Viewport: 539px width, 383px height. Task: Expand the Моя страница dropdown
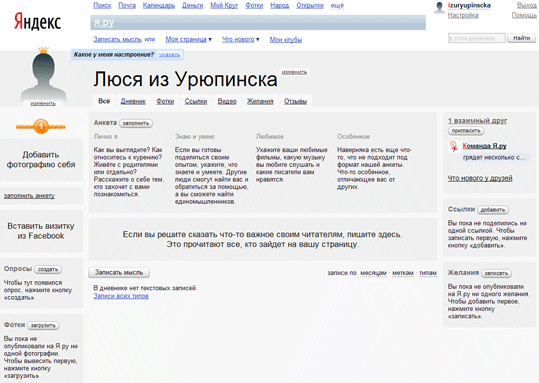[x=188, y=40]
